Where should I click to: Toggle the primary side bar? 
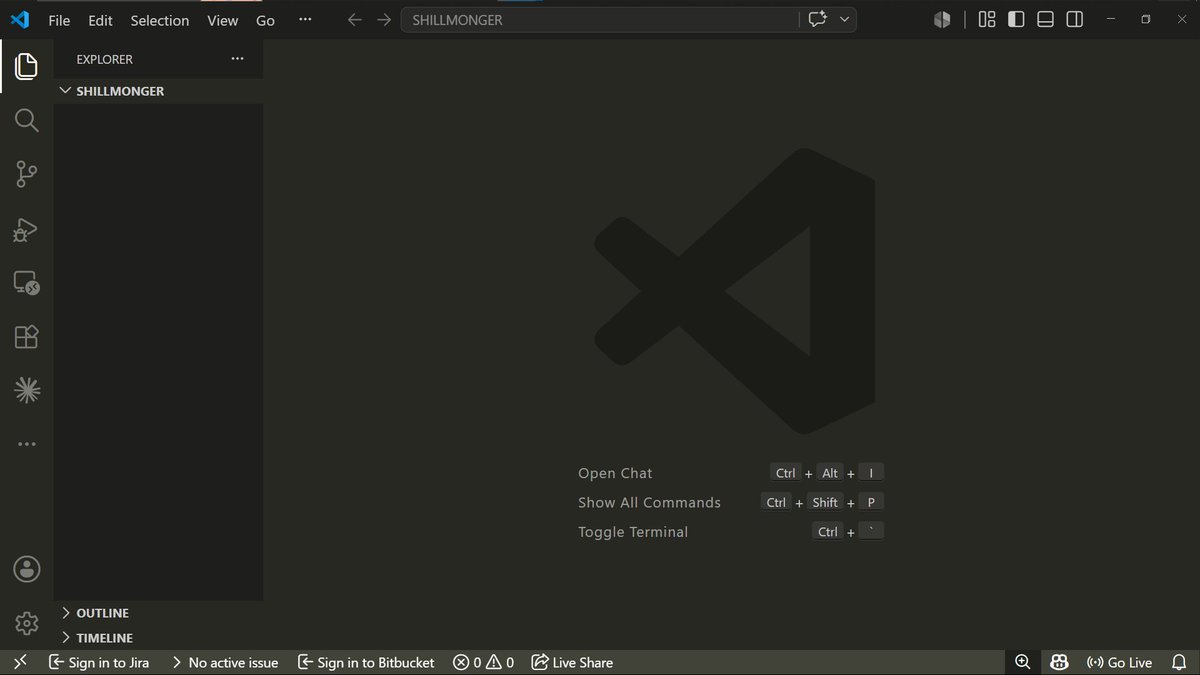[1016, 20]
